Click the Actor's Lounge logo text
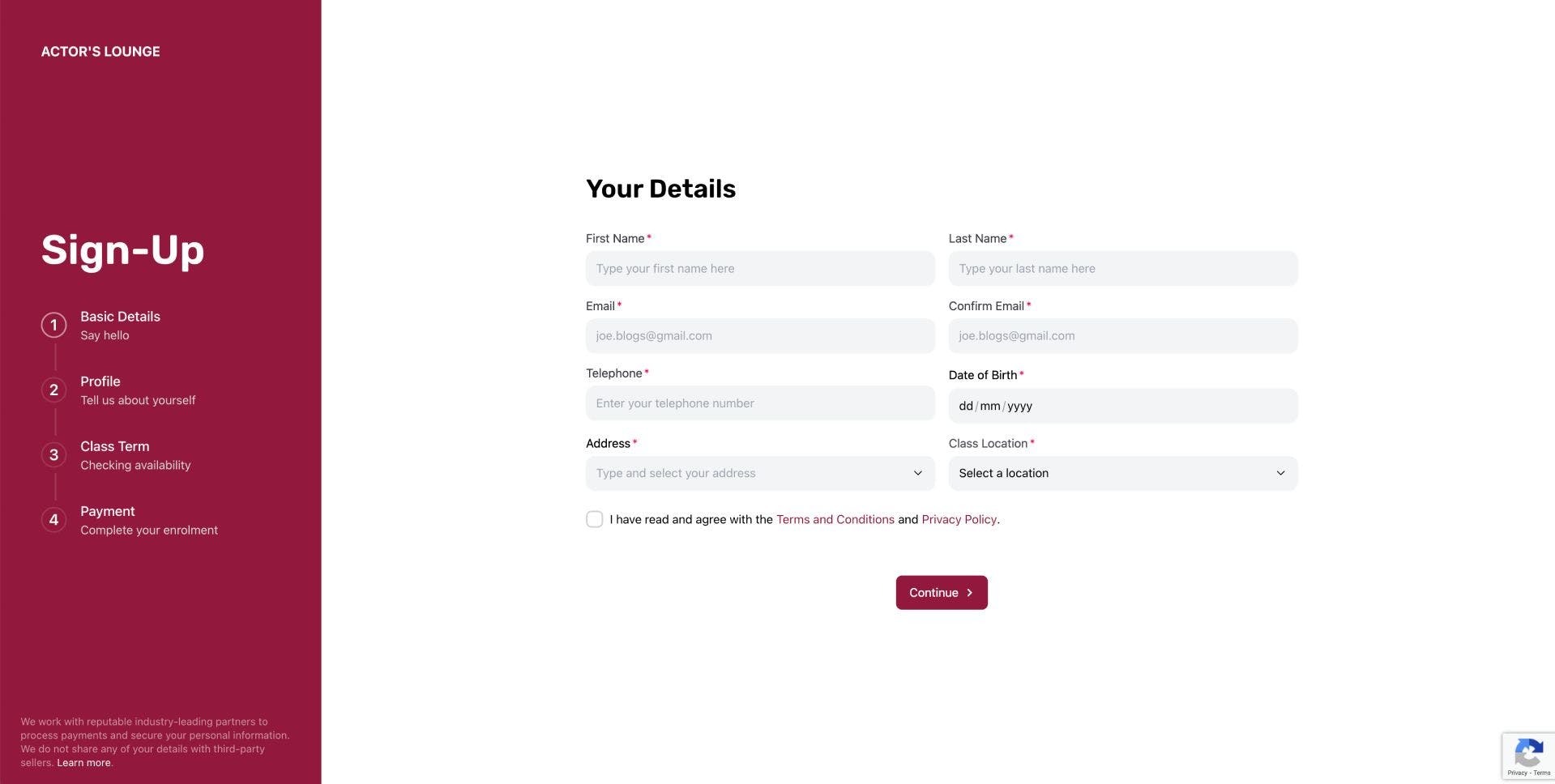The height and width of the screenshot is (784, 1555). click(100, 52)
